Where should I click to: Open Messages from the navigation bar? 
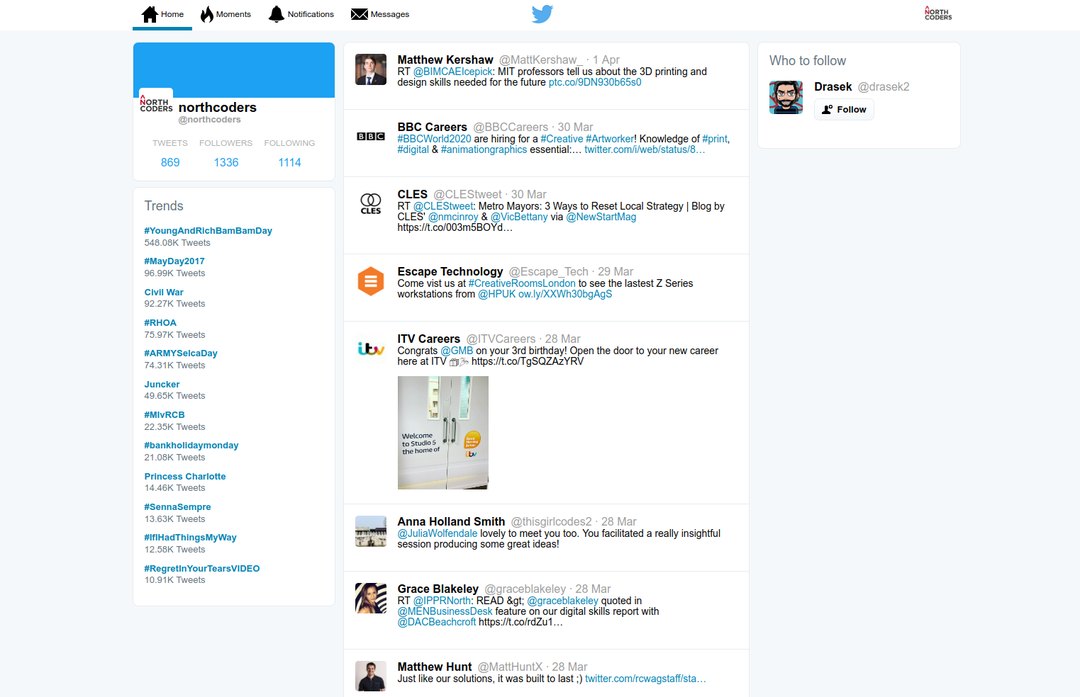click(x=380, y=14)
